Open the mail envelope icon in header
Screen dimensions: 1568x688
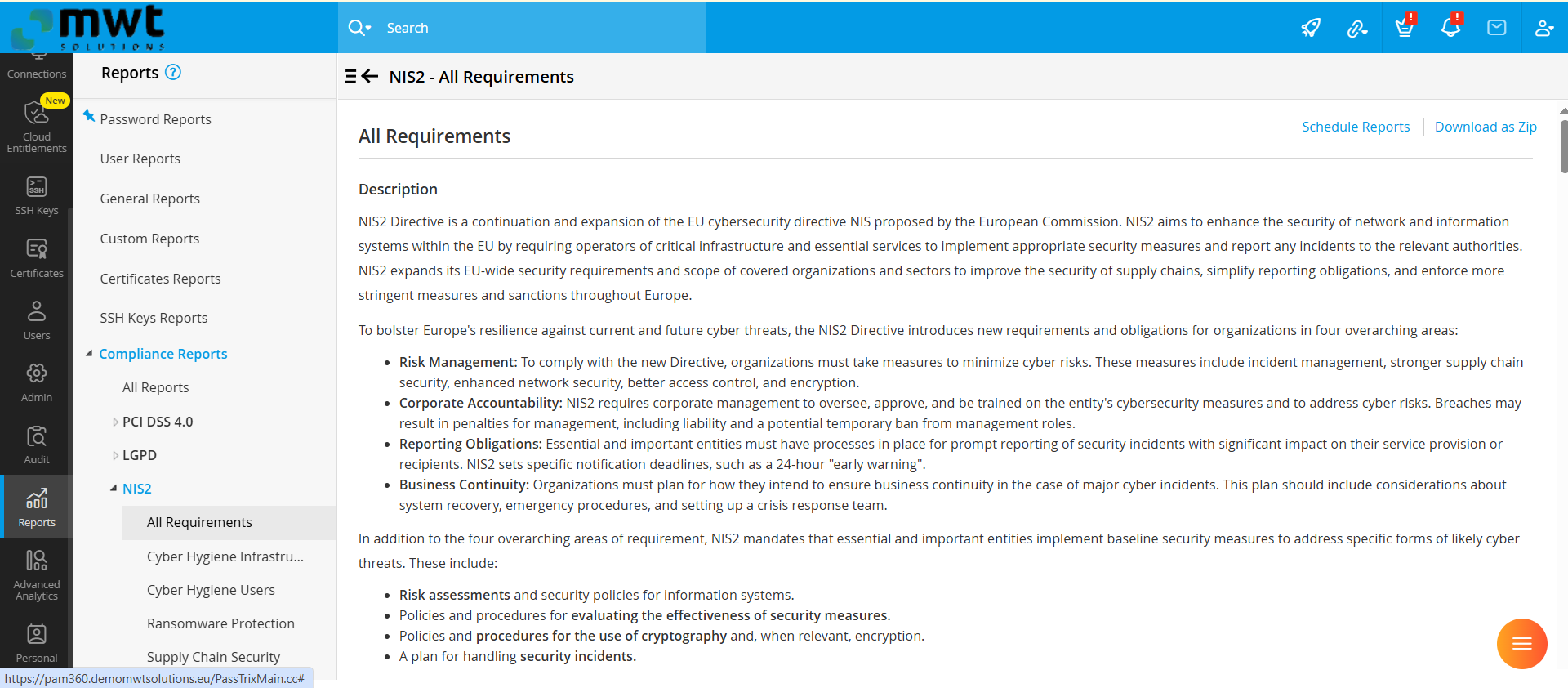1497,28
